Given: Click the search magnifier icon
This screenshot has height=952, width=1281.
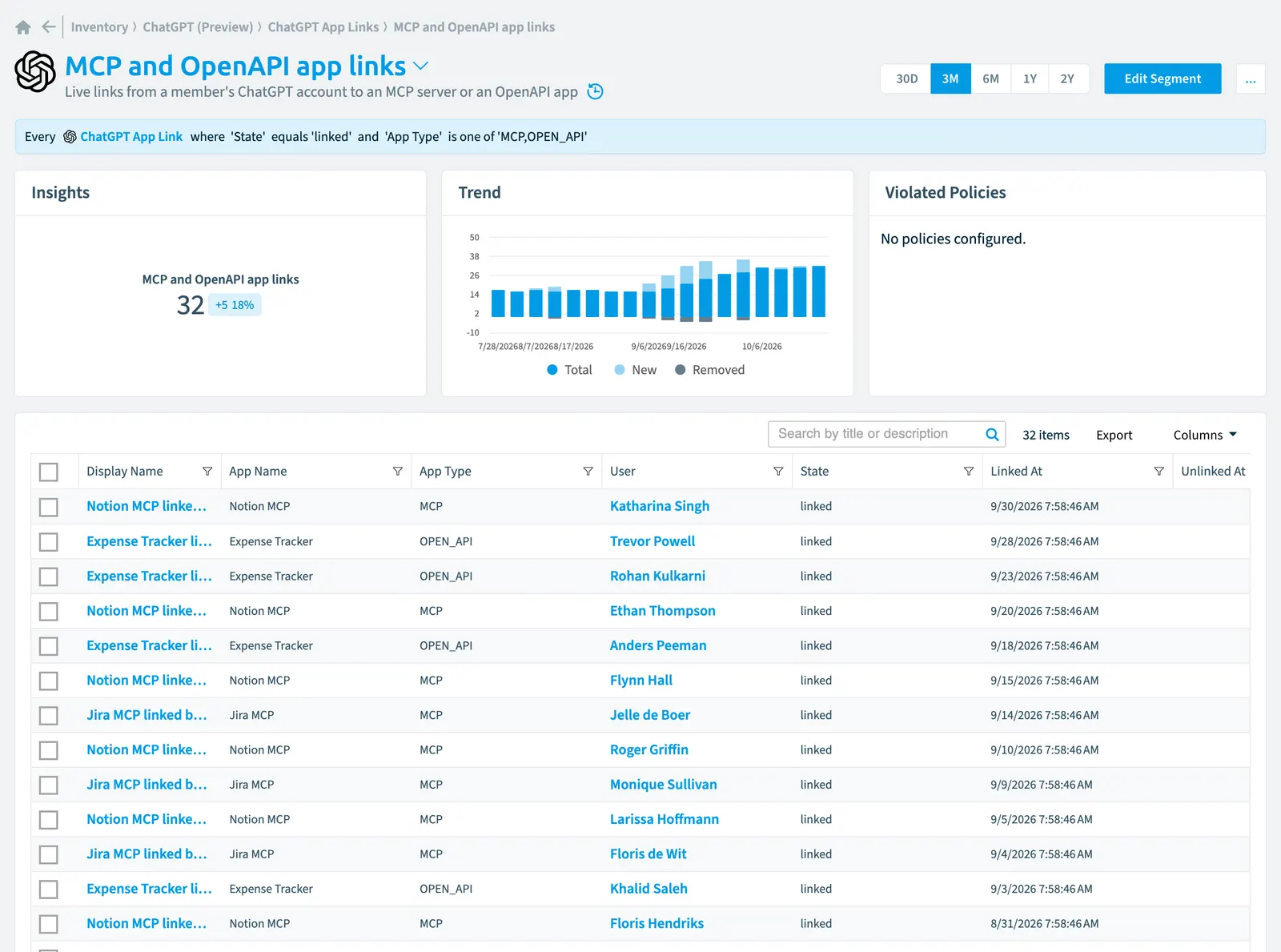Looking at the screenshot, I should (992, 434).
